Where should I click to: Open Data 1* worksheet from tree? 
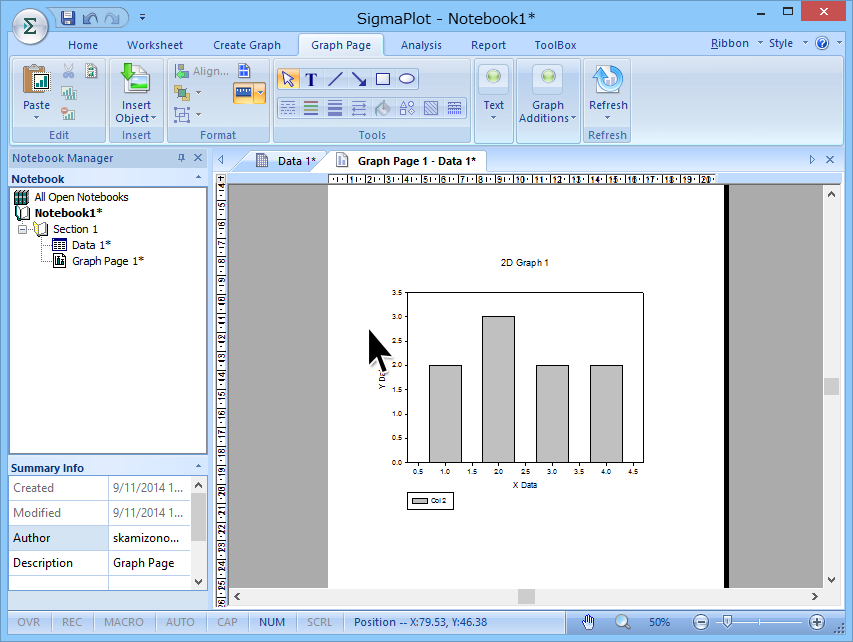(x=91, y=245)
